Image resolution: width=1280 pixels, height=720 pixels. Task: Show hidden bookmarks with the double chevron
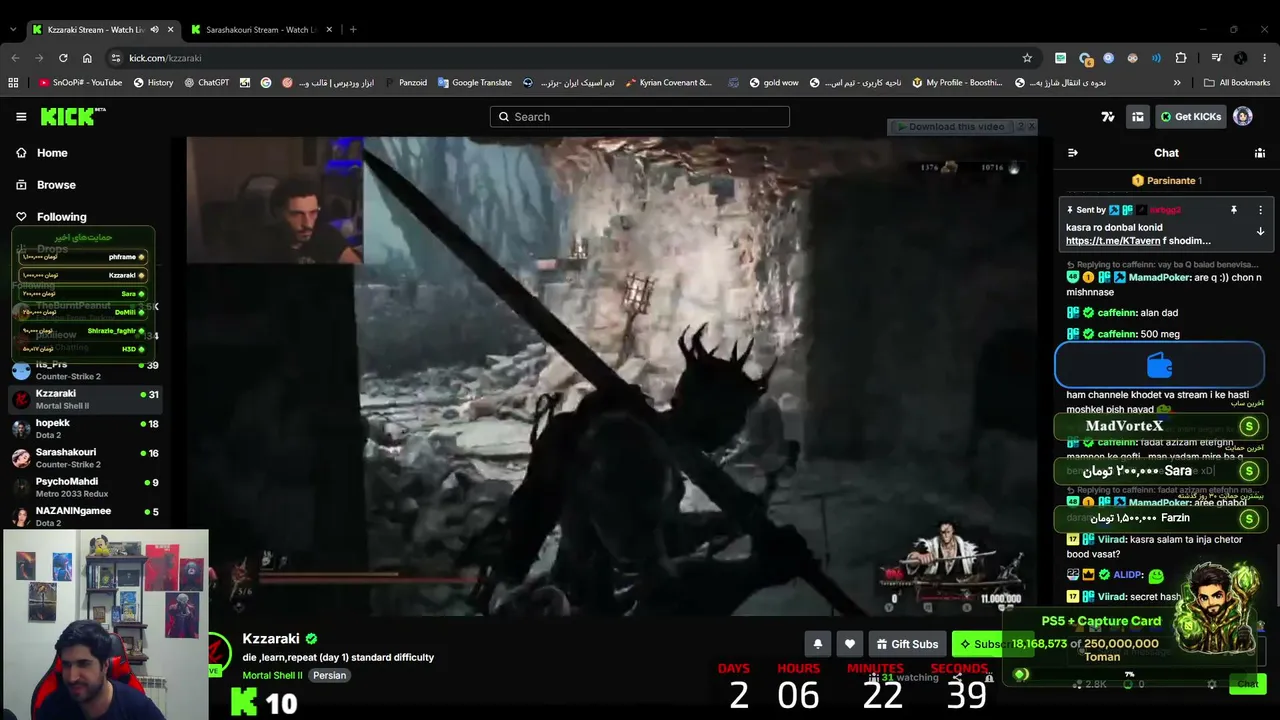tap(1177, 83)
